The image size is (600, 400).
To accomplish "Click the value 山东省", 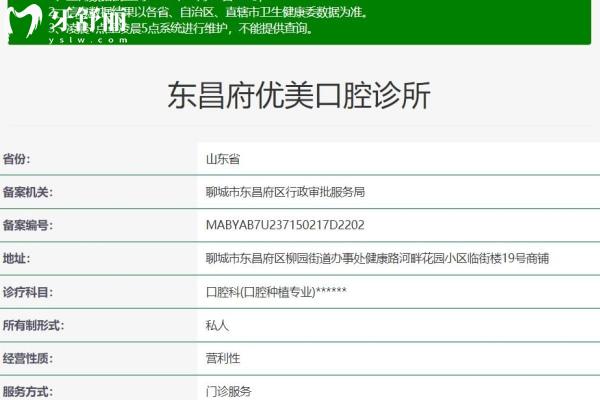I will (223, 159).
